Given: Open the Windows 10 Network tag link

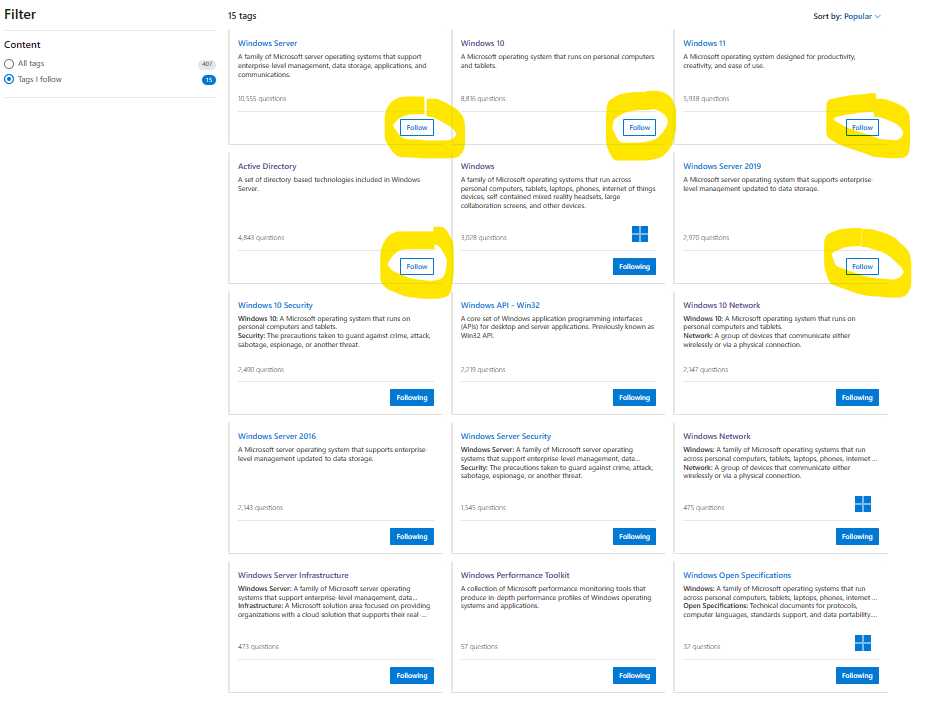Looking at the screenshot, I should [x=721, y=305].
